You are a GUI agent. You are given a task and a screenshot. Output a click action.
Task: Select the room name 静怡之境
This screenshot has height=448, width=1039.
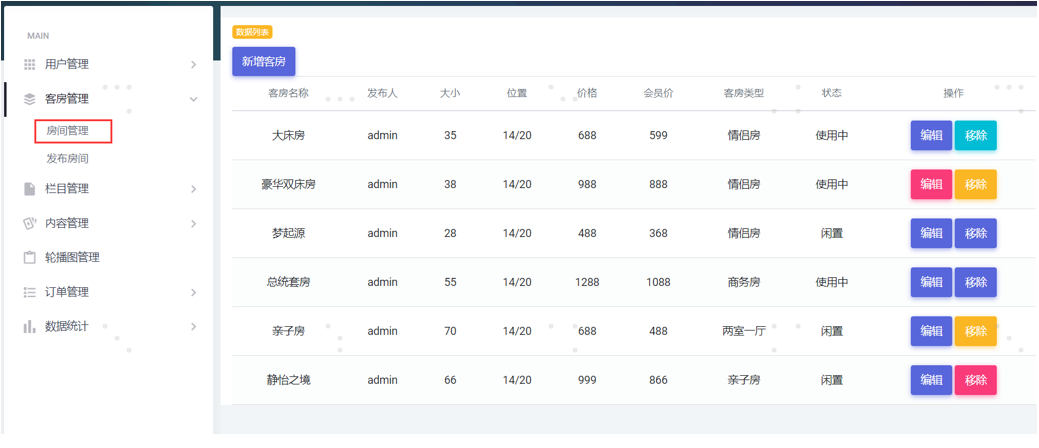(x=288, y=380)
